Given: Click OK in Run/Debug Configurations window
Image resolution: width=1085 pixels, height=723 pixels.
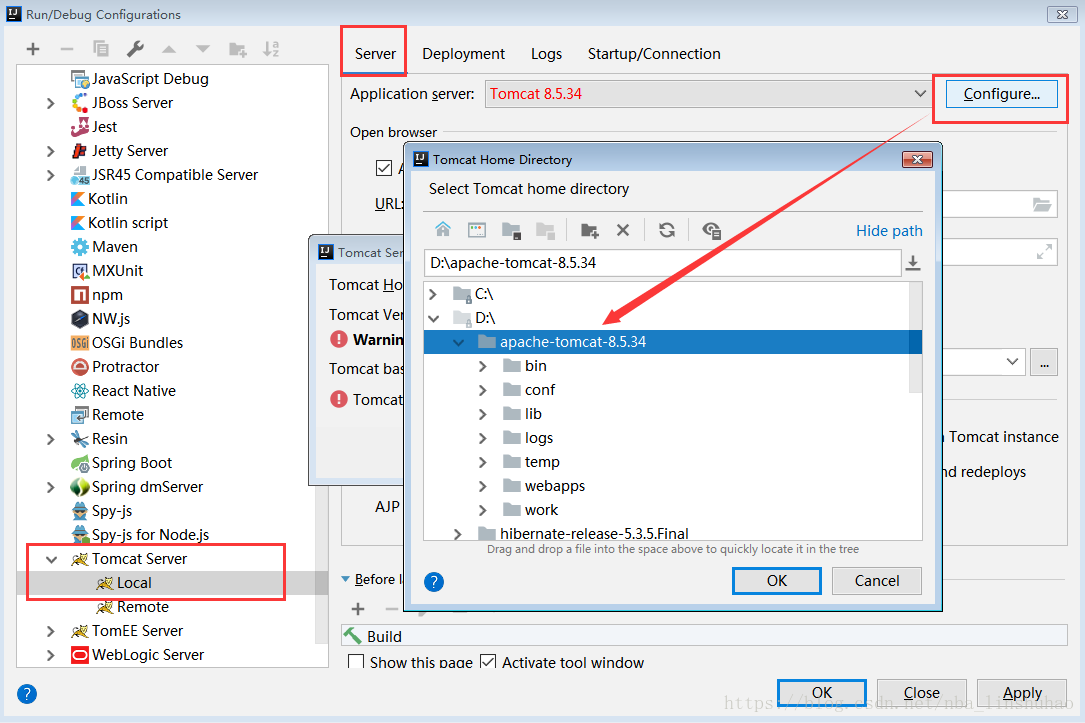Looking at the screenshot, I should (821, 693).
